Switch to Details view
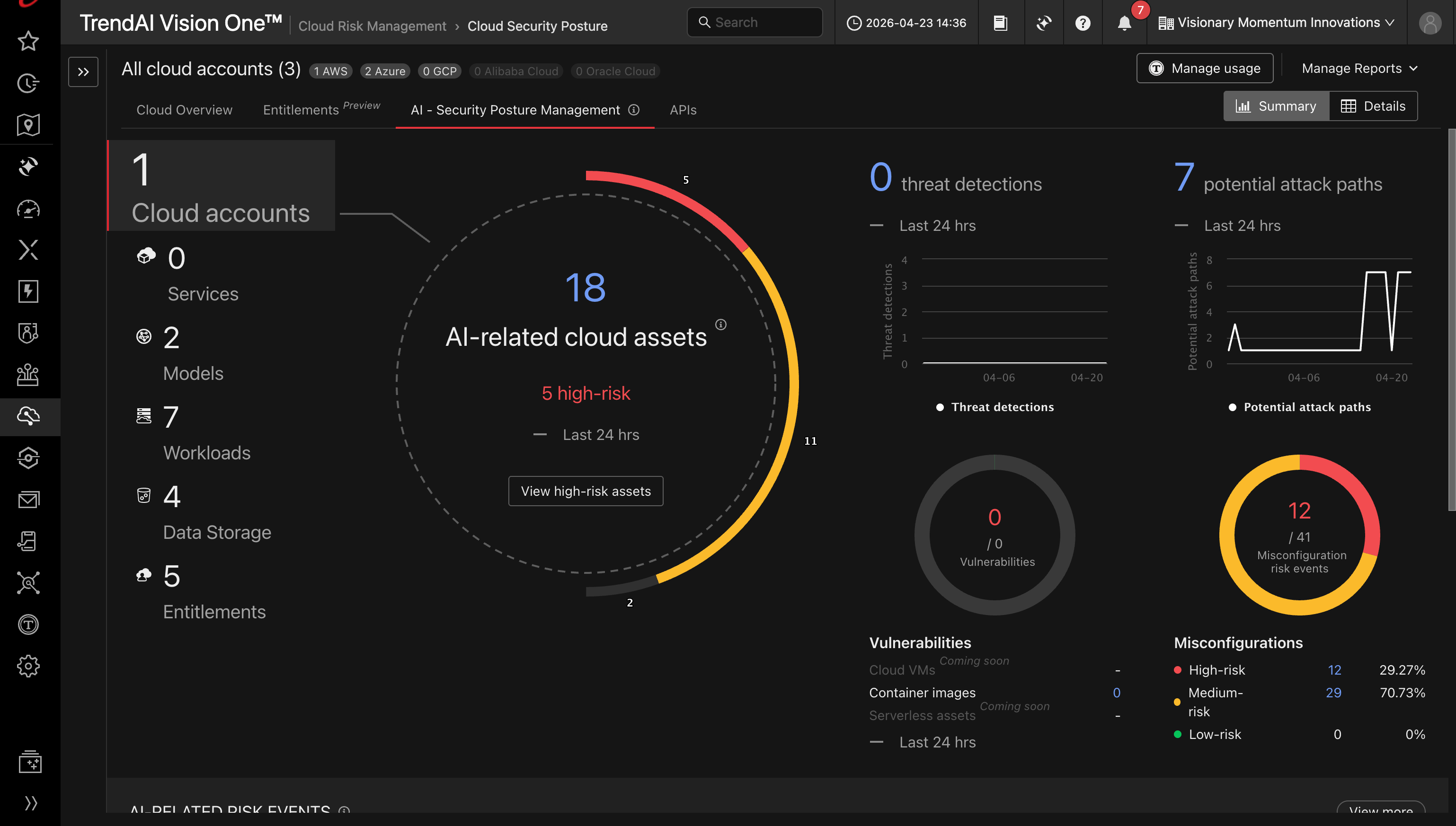 [1373, 106]
